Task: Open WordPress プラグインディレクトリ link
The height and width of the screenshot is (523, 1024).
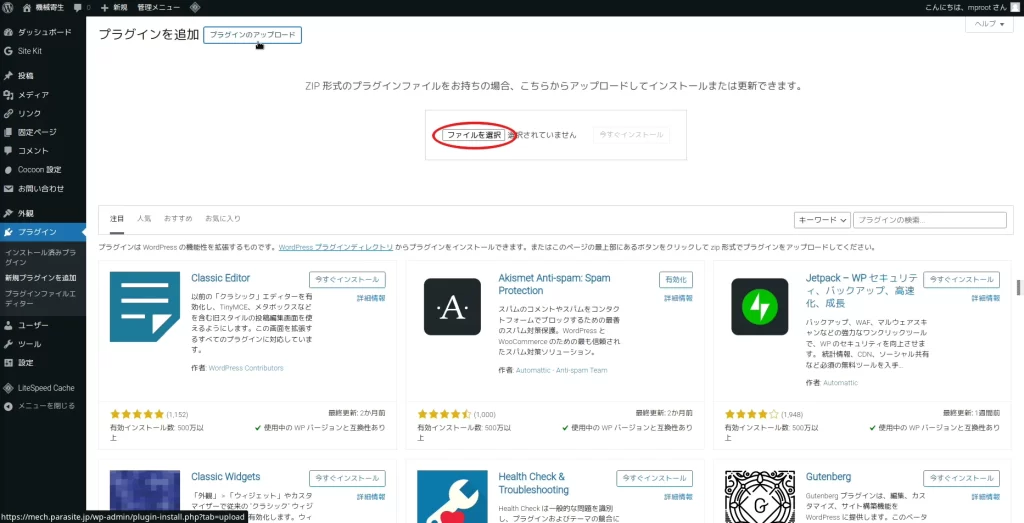Action: pyautogui.click(x=335, y=247)
